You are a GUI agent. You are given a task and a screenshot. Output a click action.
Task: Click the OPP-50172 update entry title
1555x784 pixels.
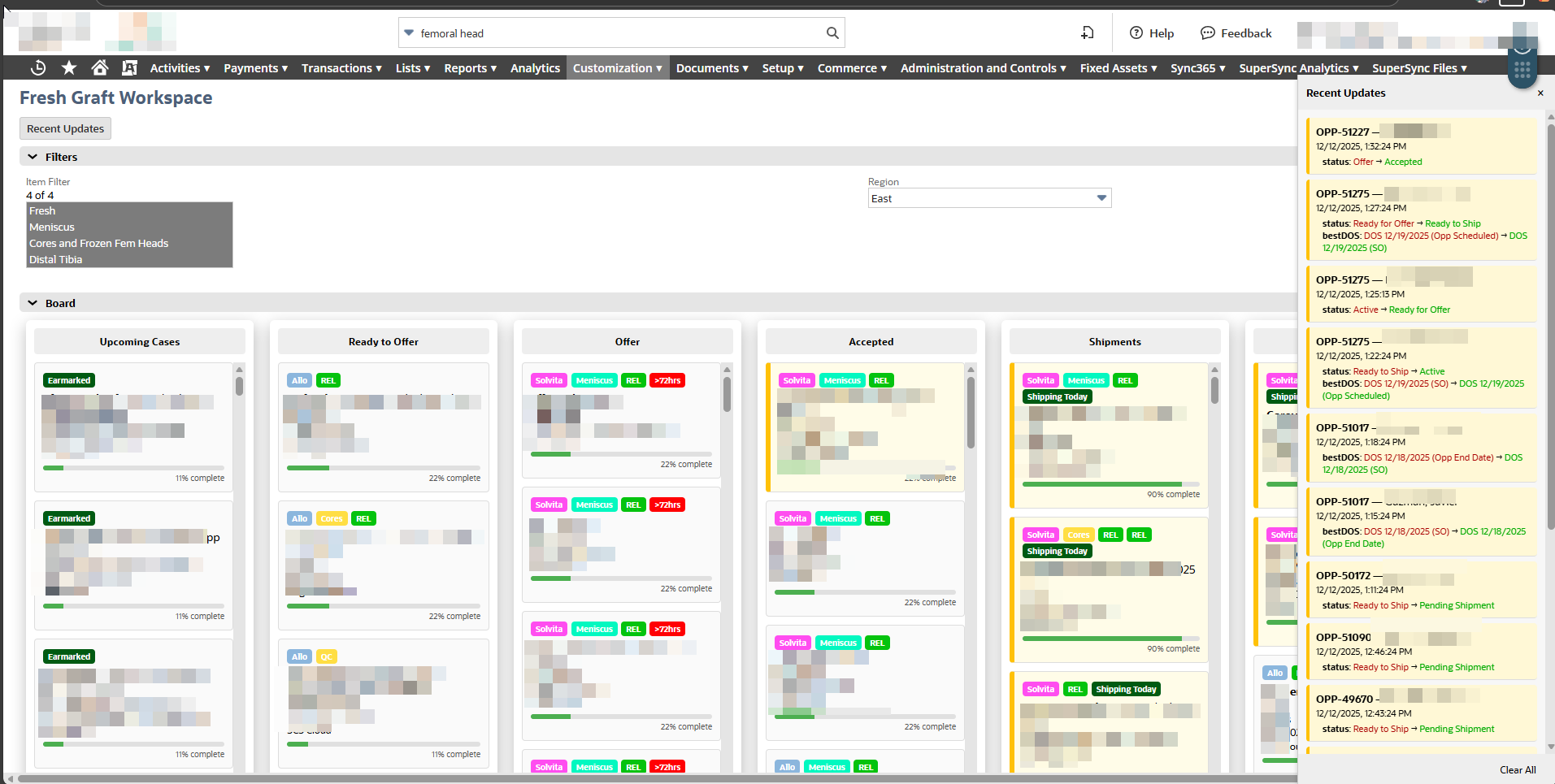click(1344, 575)
